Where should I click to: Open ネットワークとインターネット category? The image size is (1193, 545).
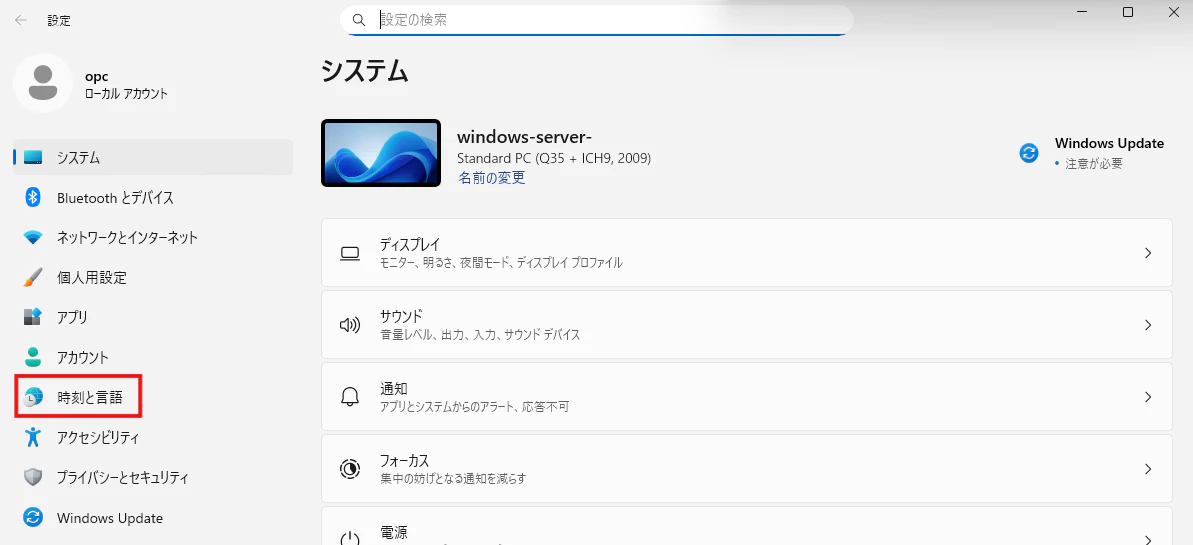pyautogui.click(x=127, y=237)
